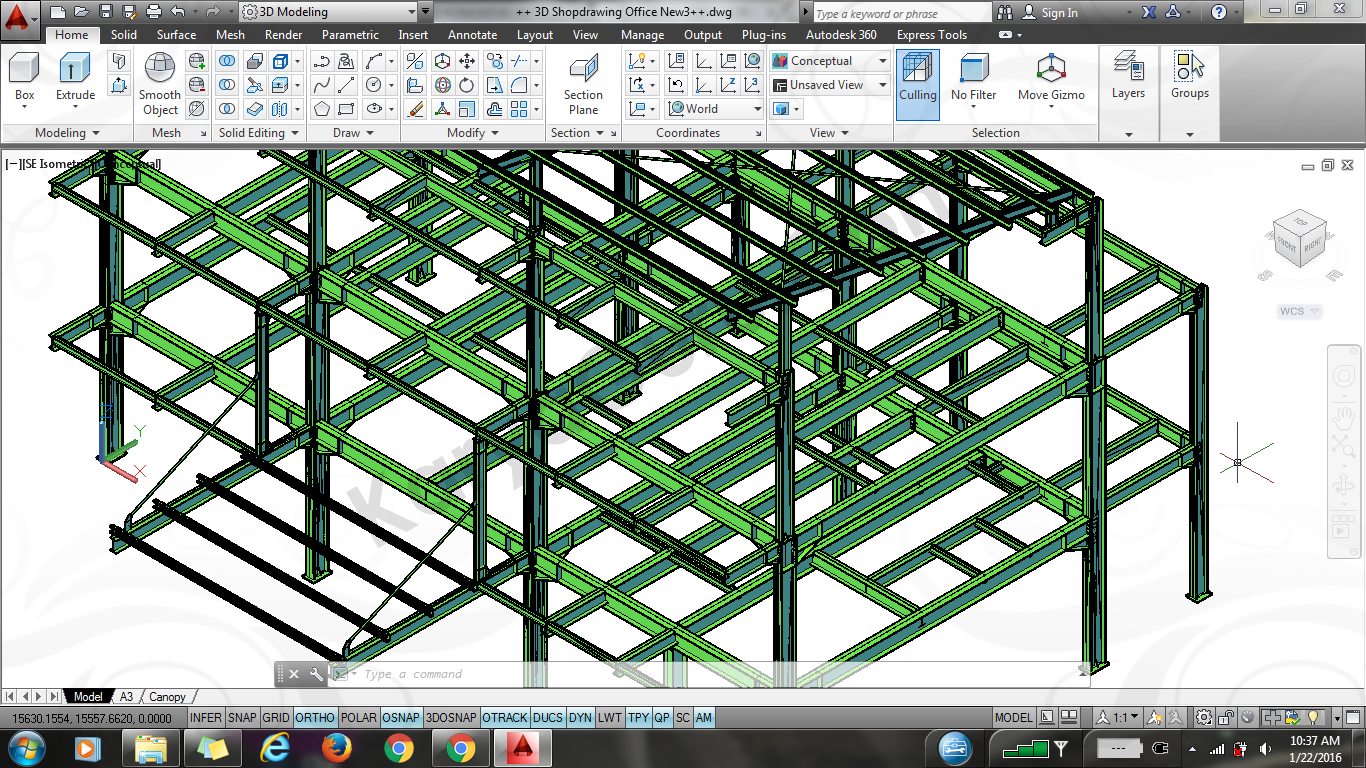Enable GRID display in status bar
This screenshot has width=1366, height=768.
tap(276, 718)
